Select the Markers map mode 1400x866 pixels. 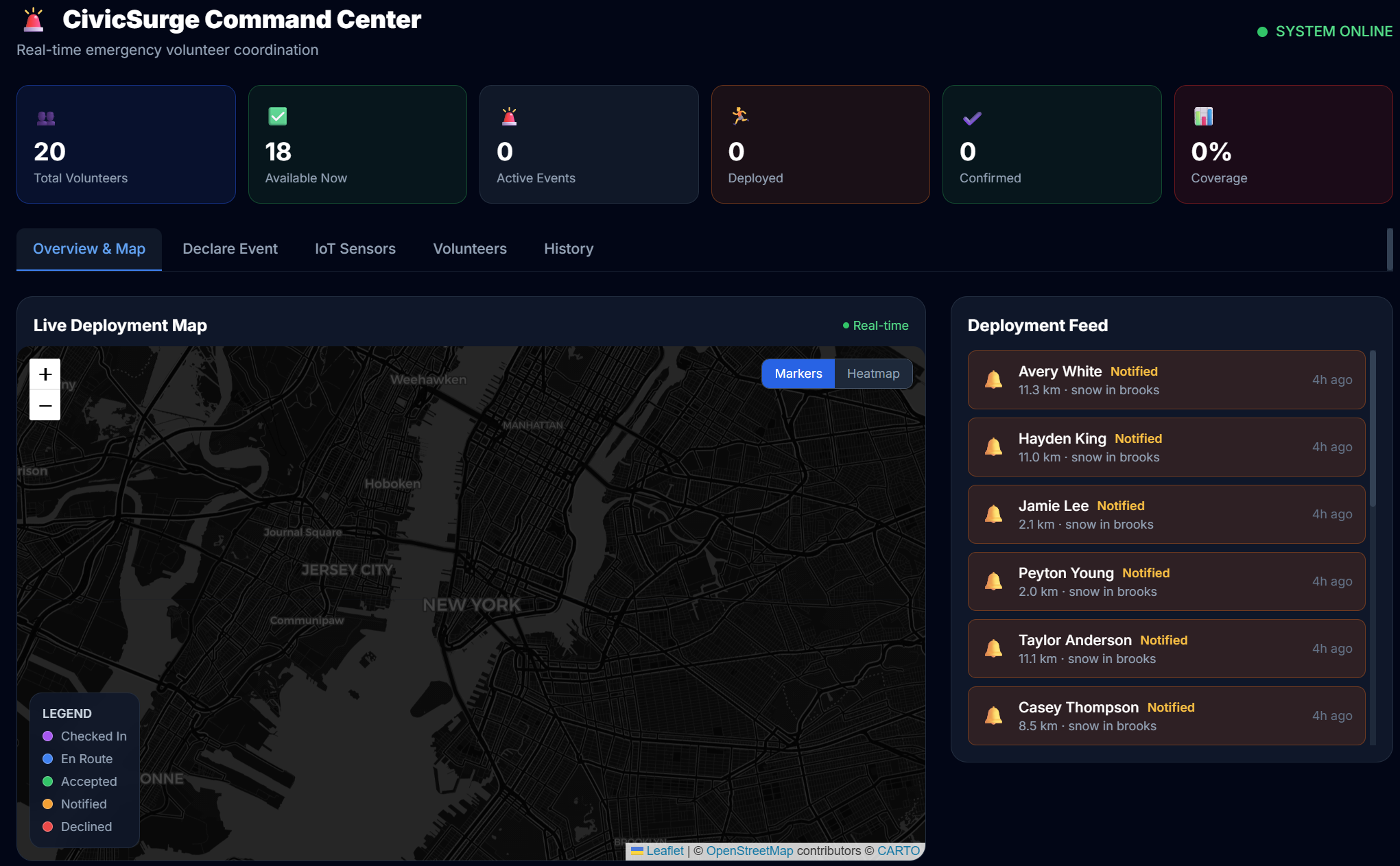pos(798,374)
